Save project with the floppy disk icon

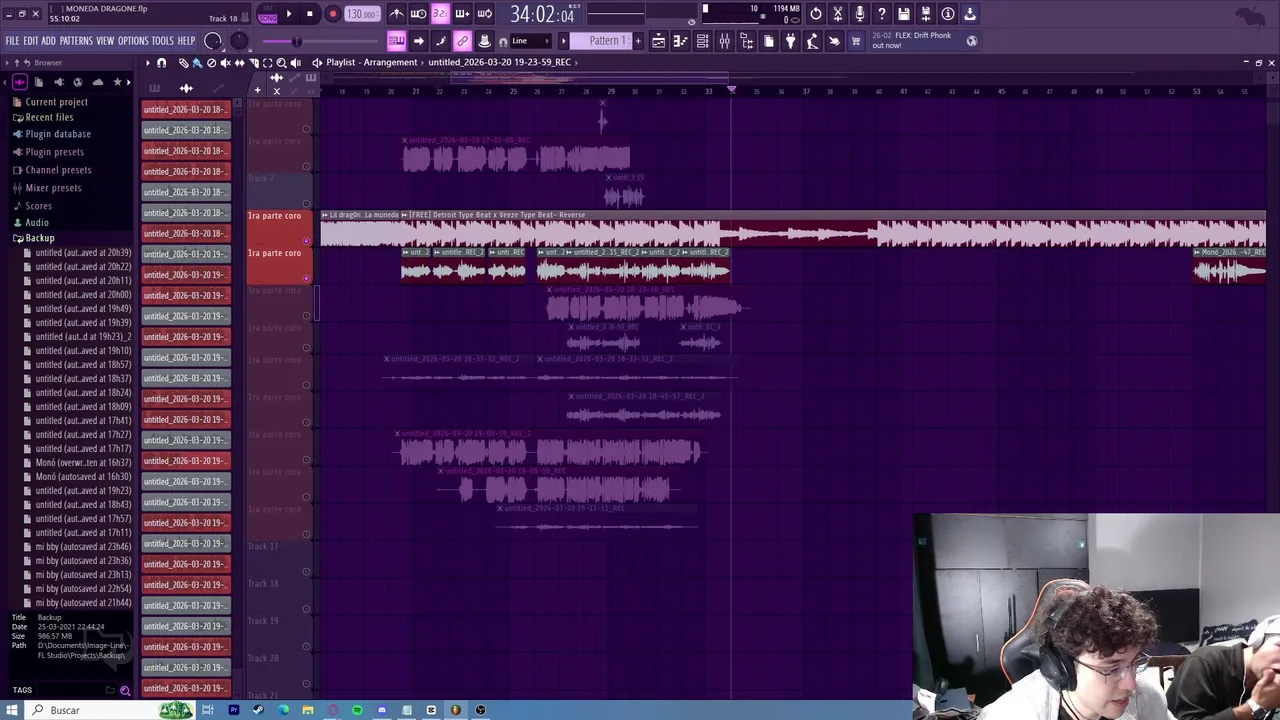(x=904, y=14)
